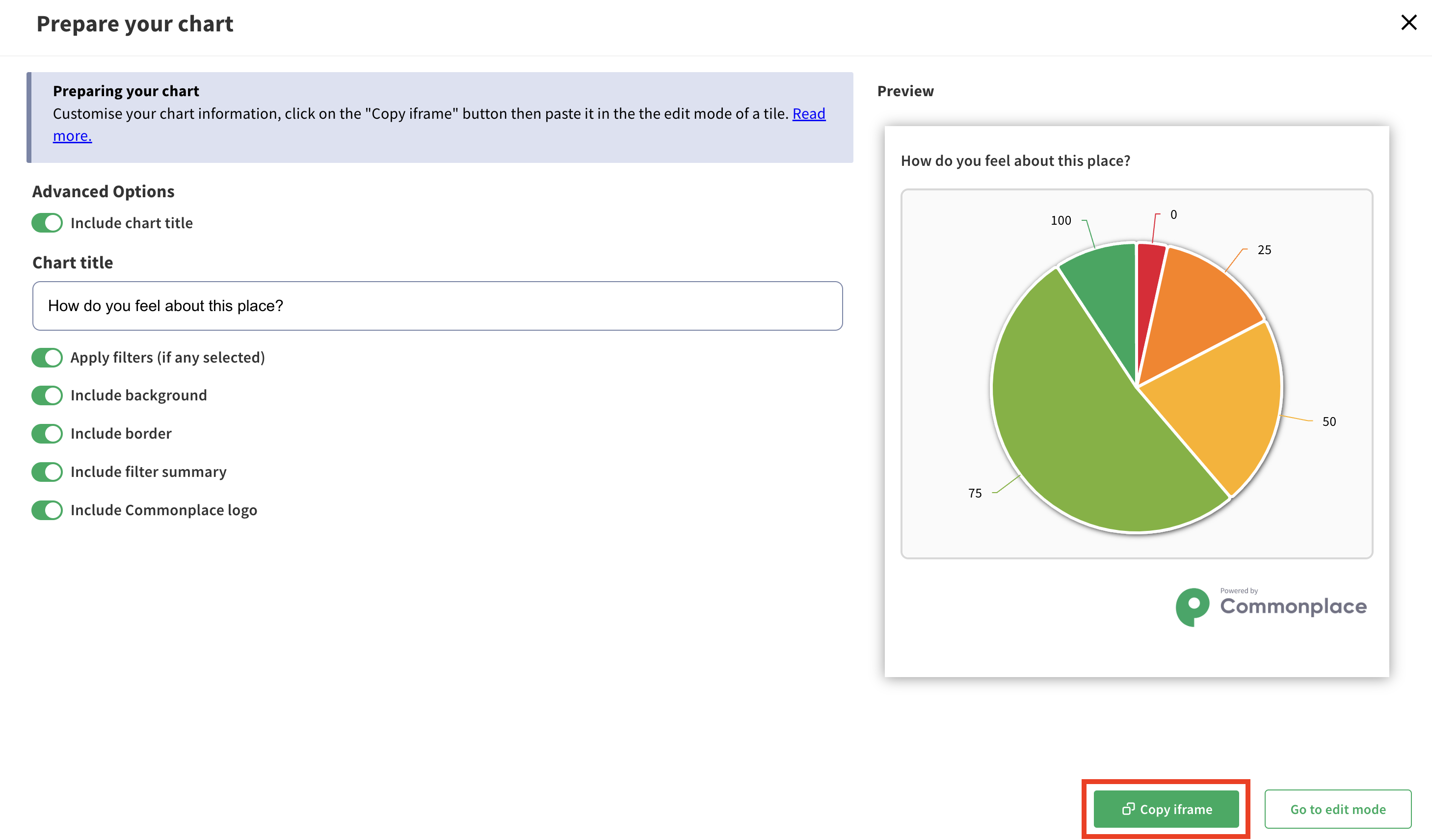Switch off Include filter summary
1432x840 pixels.
pos(47,471)
